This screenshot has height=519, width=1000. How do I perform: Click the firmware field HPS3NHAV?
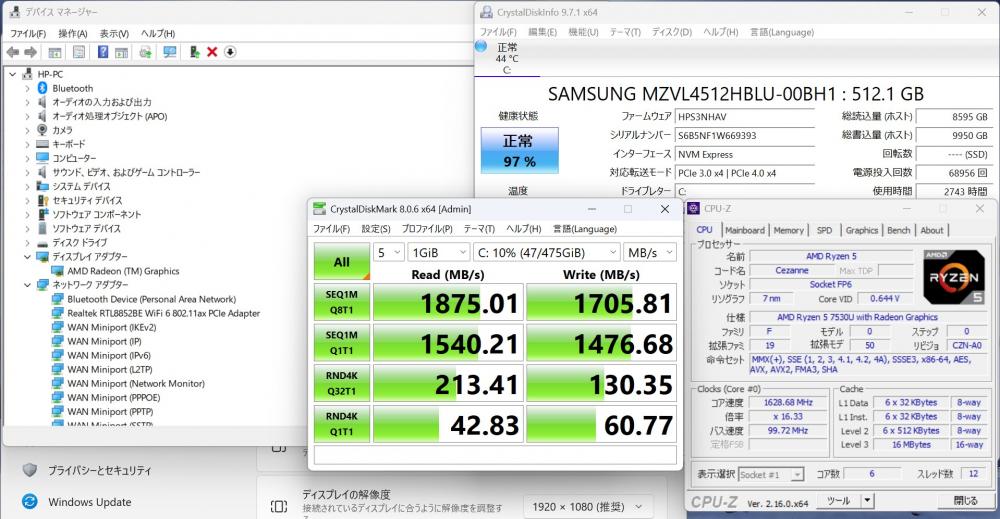point(745,117)
